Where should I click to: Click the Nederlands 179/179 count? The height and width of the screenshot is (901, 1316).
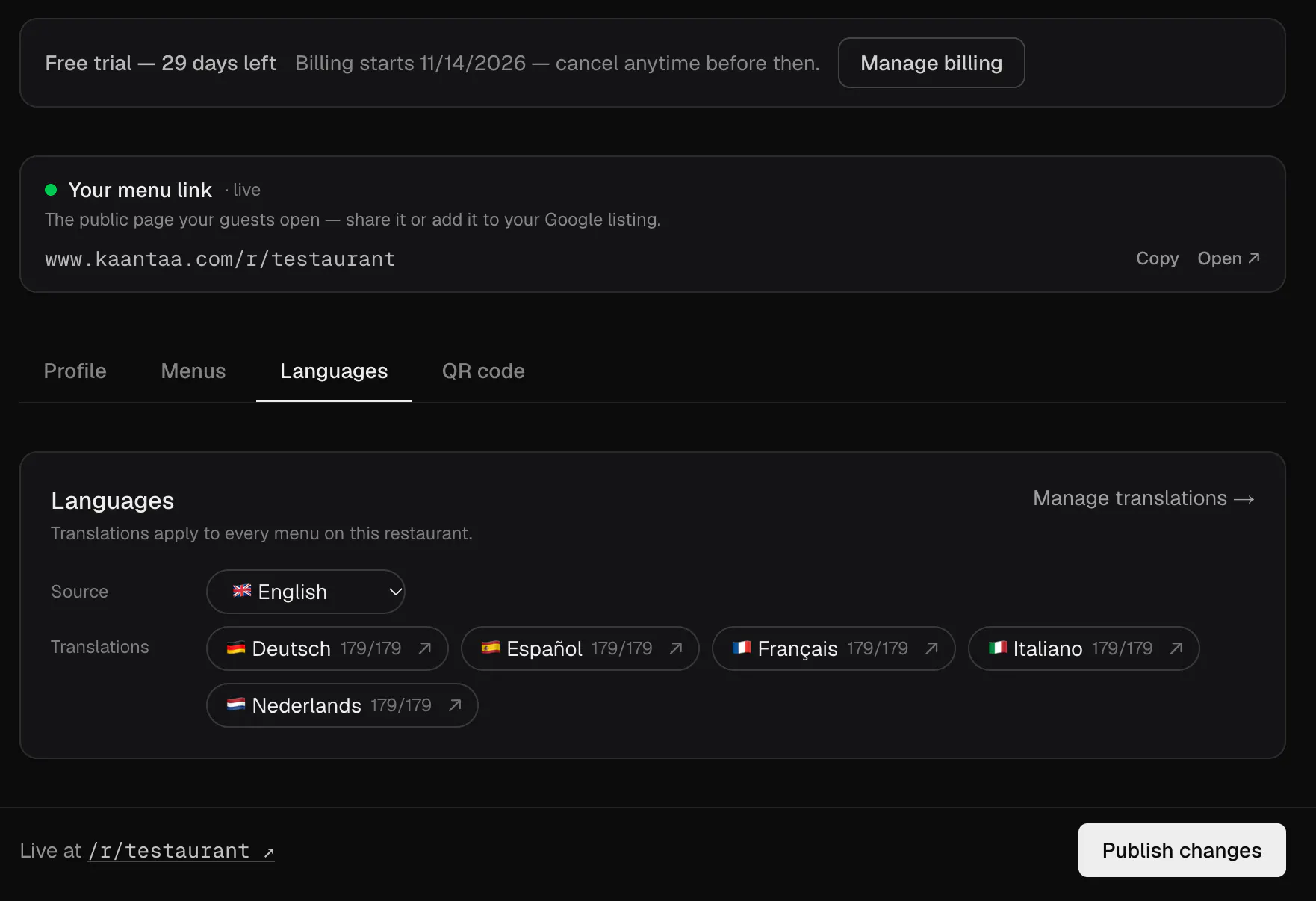pyautogui.click(x=401, y=705)
